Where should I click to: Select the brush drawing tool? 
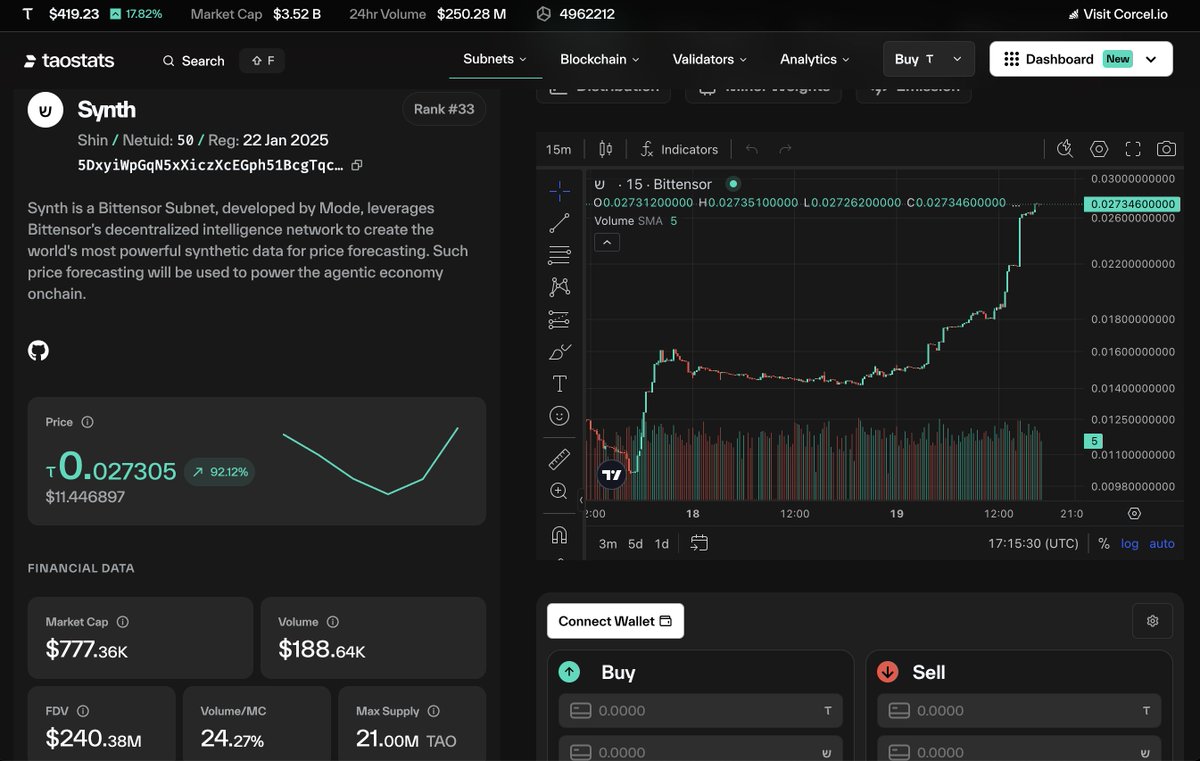tap(559, 352)
